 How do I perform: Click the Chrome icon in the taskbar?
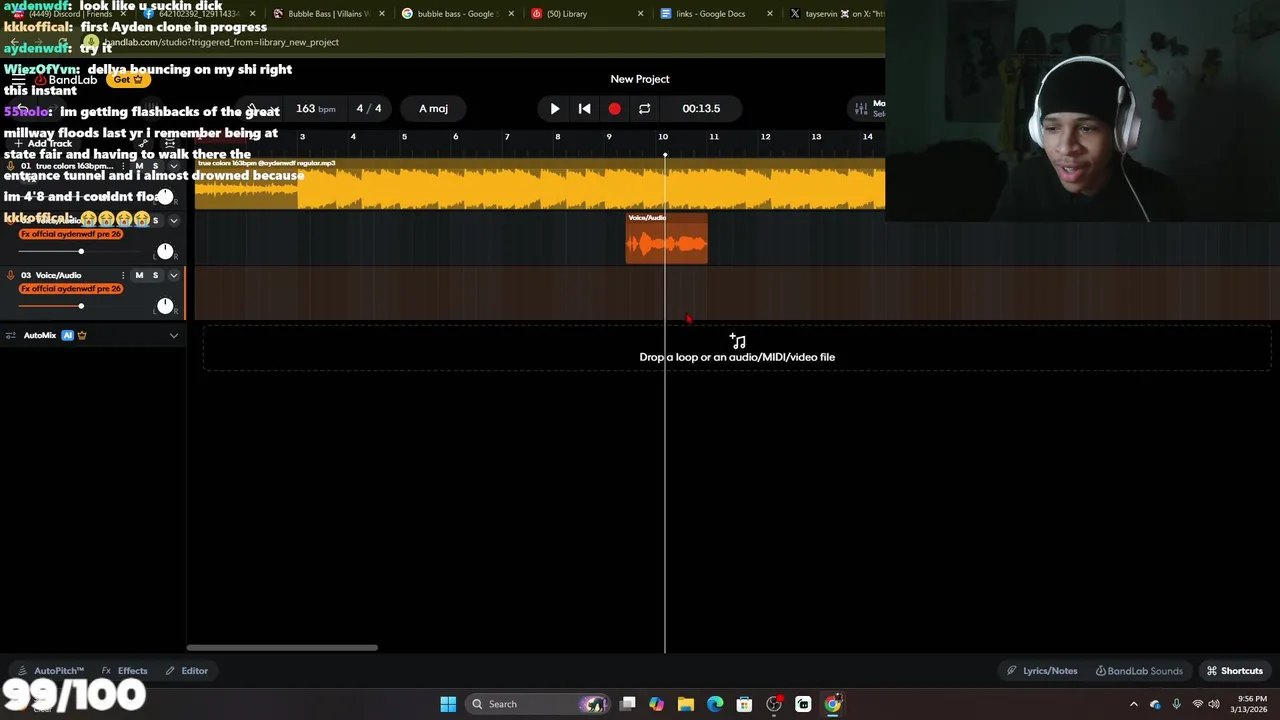832,704
